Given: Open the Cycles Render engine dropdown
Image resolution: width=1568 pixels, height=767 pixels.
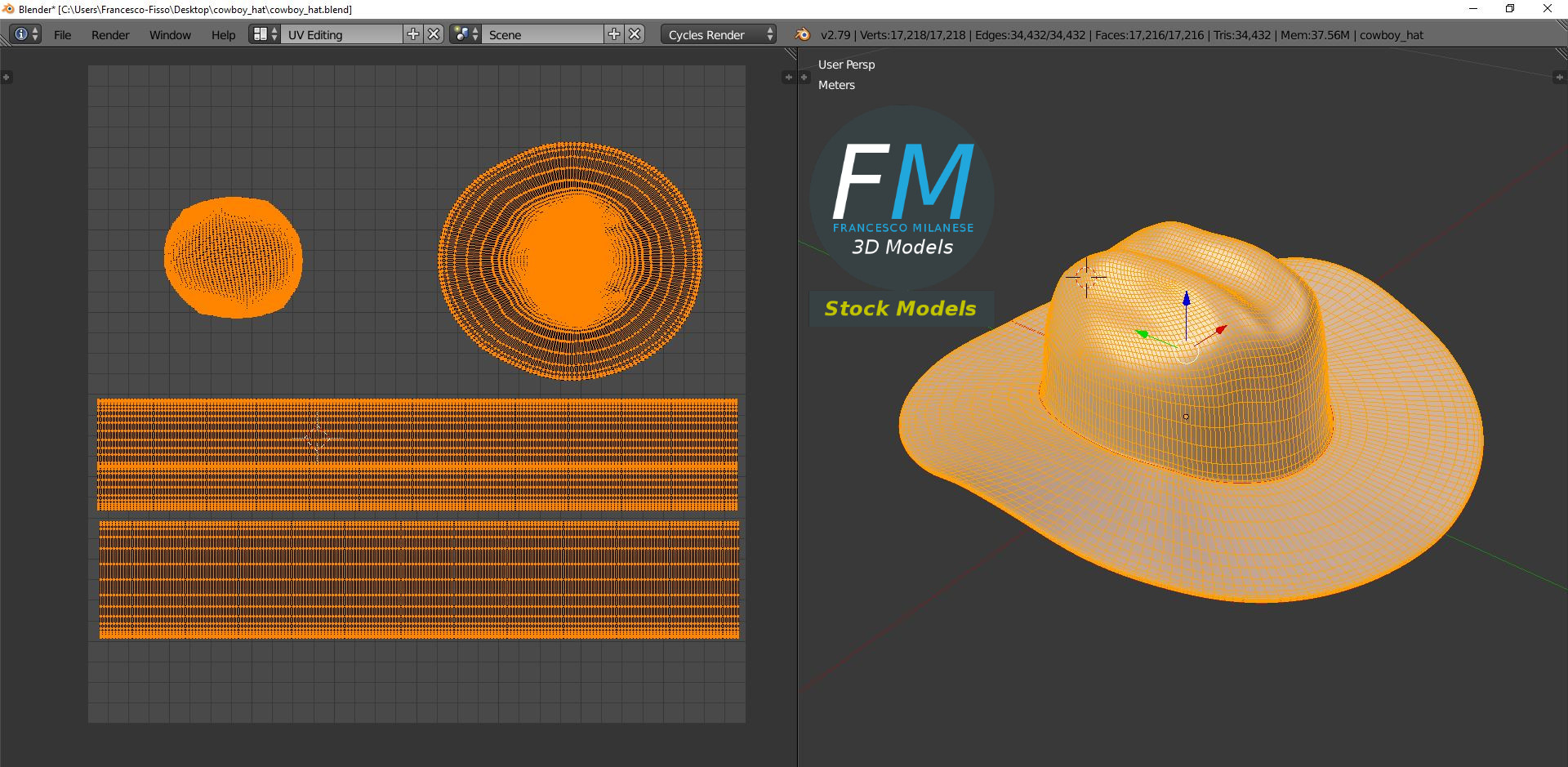Looking at the screenshot, I should coord(719,34).
